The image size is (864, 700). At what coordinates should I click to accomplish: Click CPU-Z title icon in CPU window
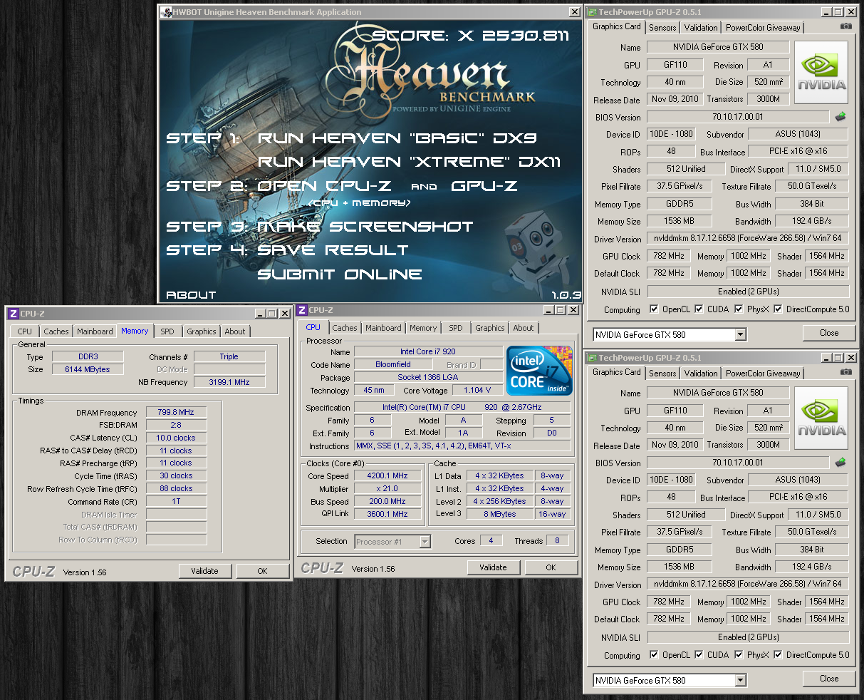301,310
